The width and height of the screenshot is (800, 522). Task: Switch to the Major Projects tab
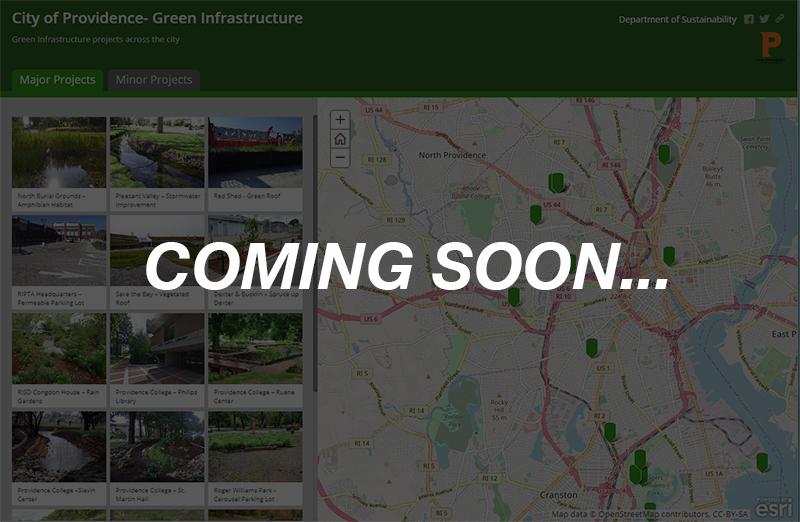(58, 80)
